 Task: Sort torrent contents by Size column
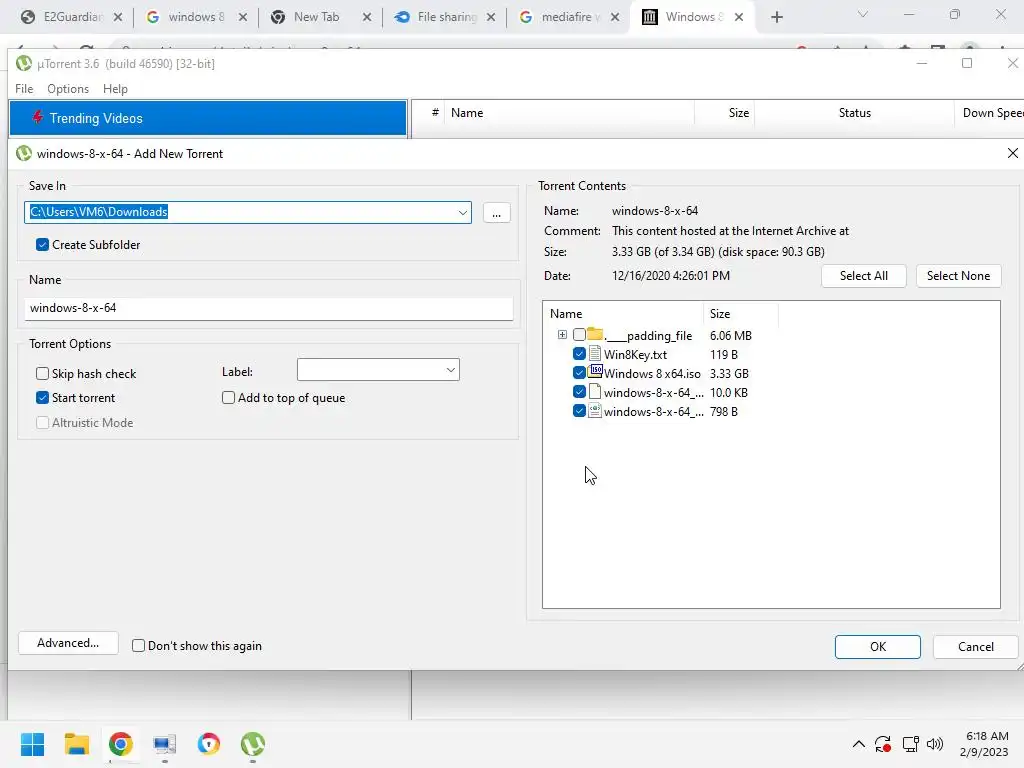coord(740,313)
